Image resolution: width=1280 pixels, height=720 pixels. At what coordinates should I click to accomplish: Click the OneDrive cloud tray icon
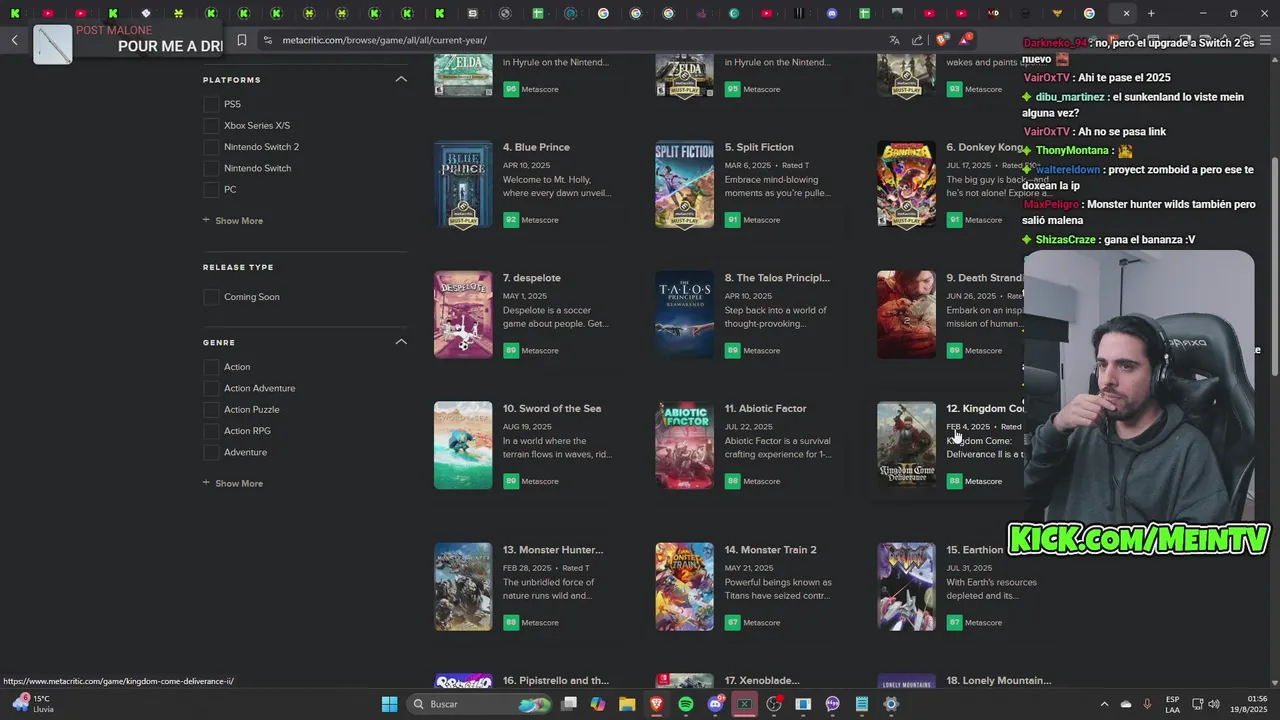click(1126, 704)
